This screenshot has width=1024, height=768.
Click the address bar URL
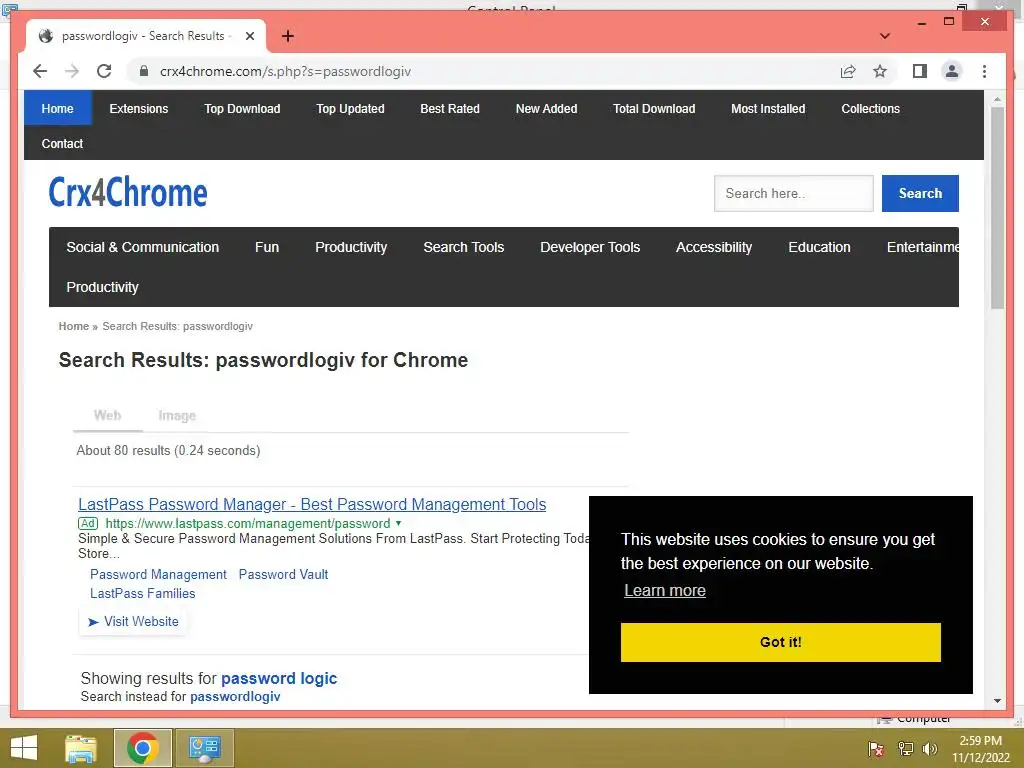(x=285, y=71)
